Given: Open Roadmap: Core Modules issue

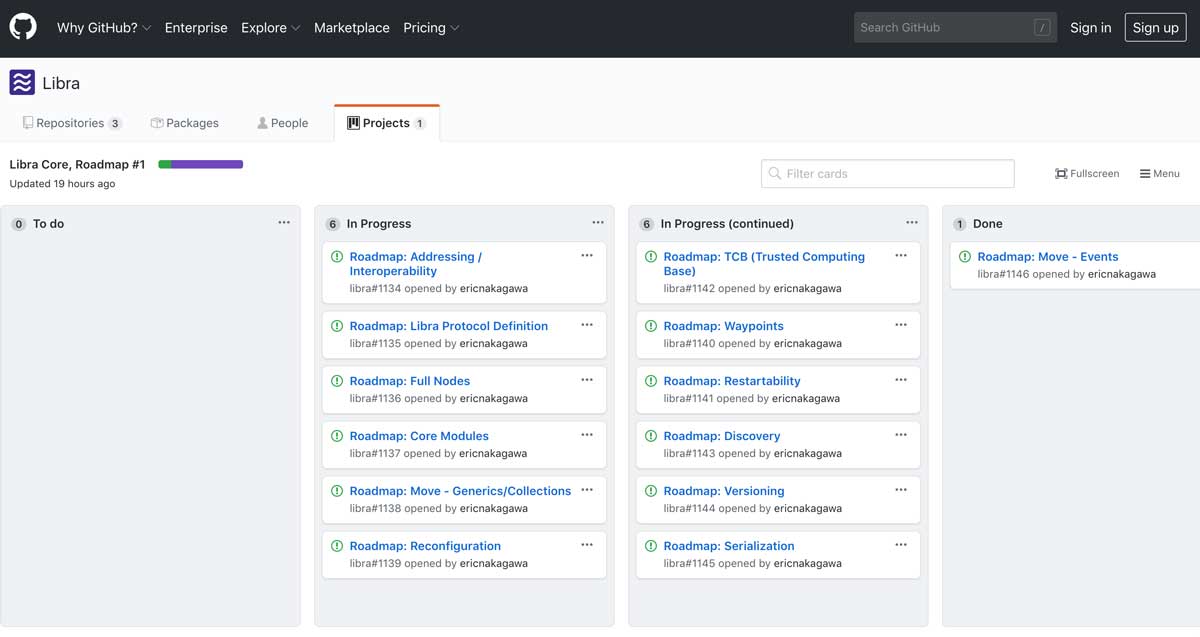Looking at the screenshot, I should tap(419, 436).
